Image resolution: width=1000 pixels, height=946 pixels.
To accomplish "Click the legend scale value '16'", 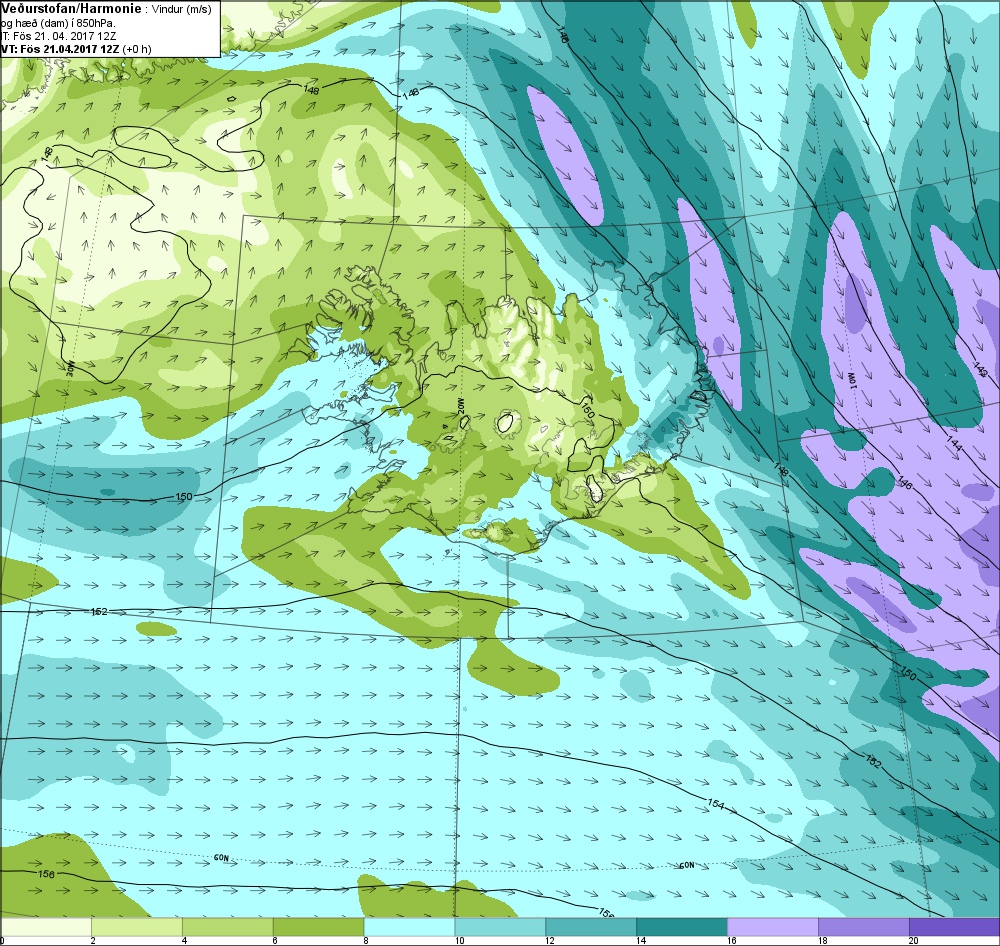I will [730, 940].
